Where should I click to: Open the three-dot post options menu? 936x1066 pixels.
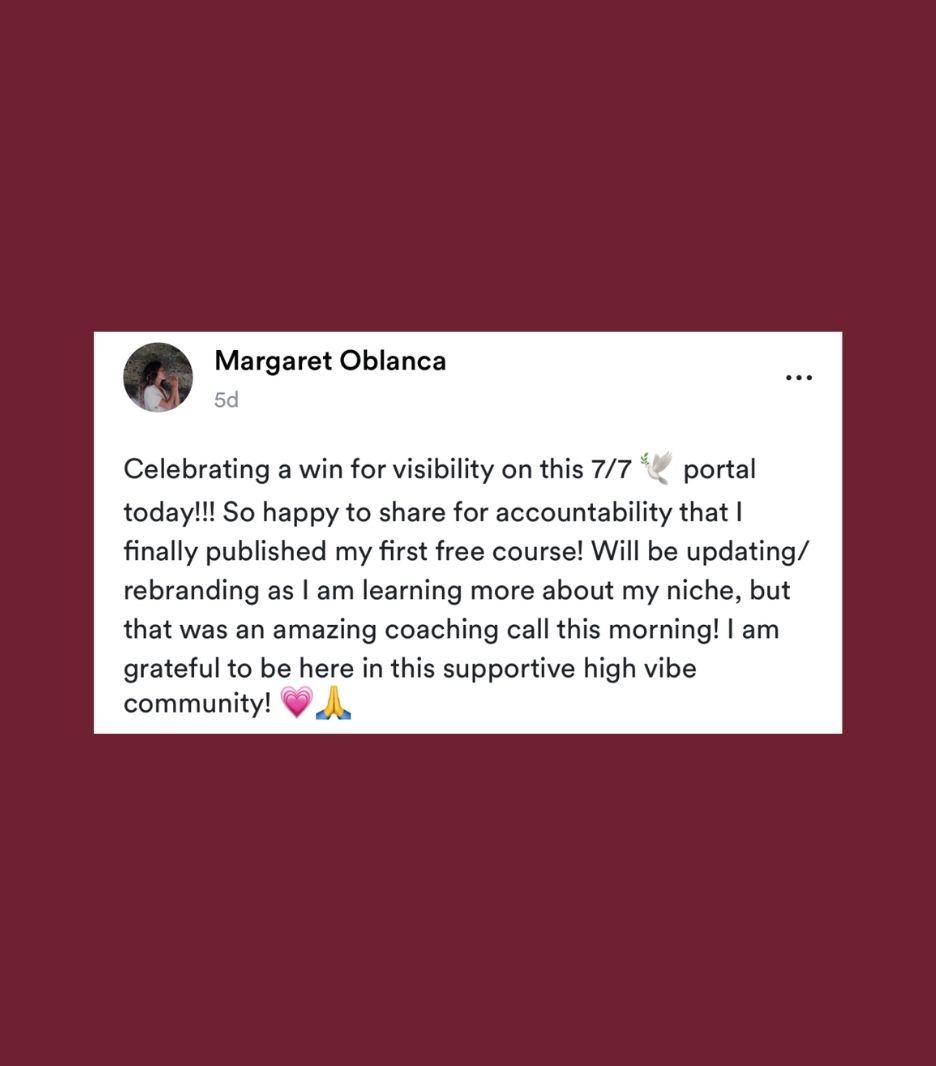tap(799, 377)
